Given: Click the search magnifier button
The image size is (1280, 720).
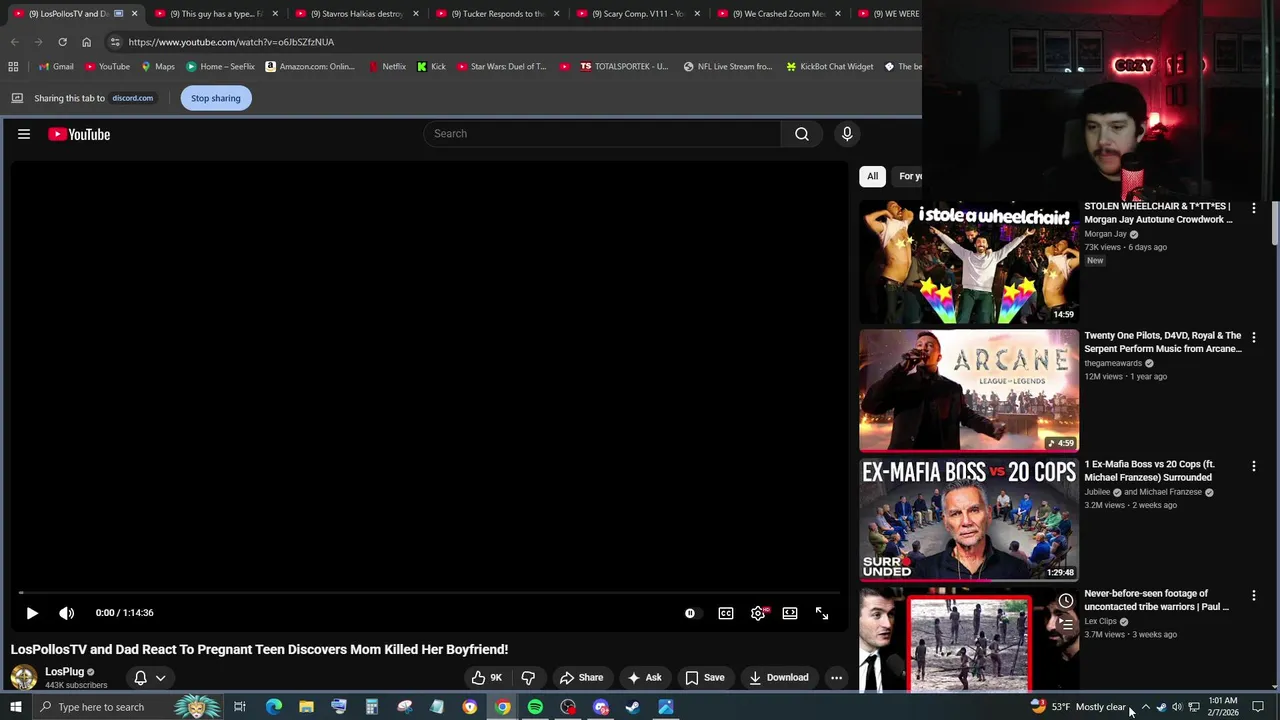Looking at the screenshot, I should (x=801, y=134).
